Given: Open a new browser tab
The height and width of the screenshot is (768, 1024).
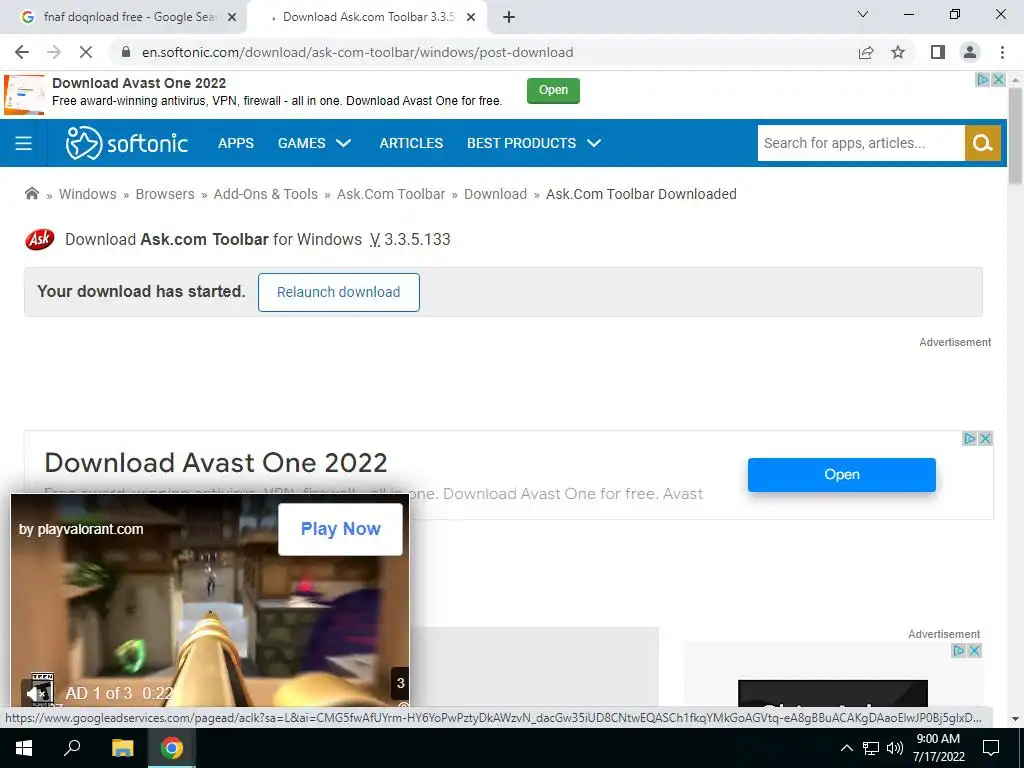Looking at the screenshot, I should (509, 17).
